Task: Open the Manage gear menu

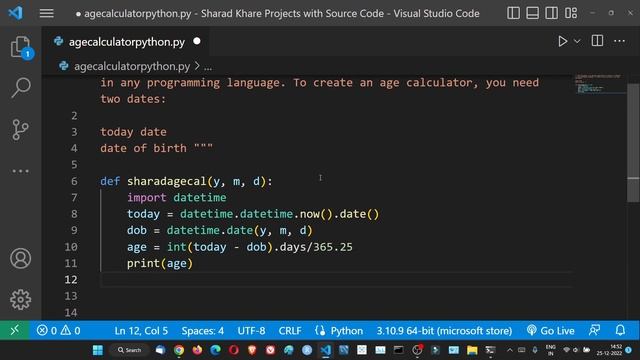Action: coord(20,300)
